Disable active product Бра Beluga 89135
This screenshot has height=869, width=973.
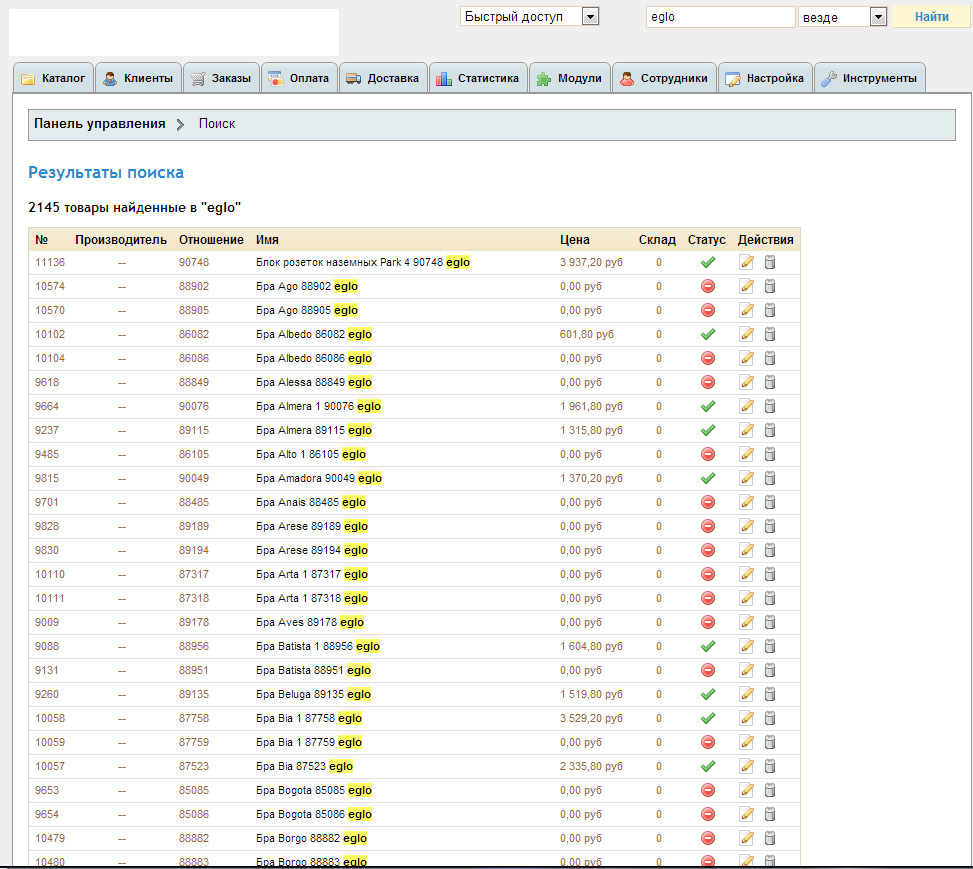708,695
